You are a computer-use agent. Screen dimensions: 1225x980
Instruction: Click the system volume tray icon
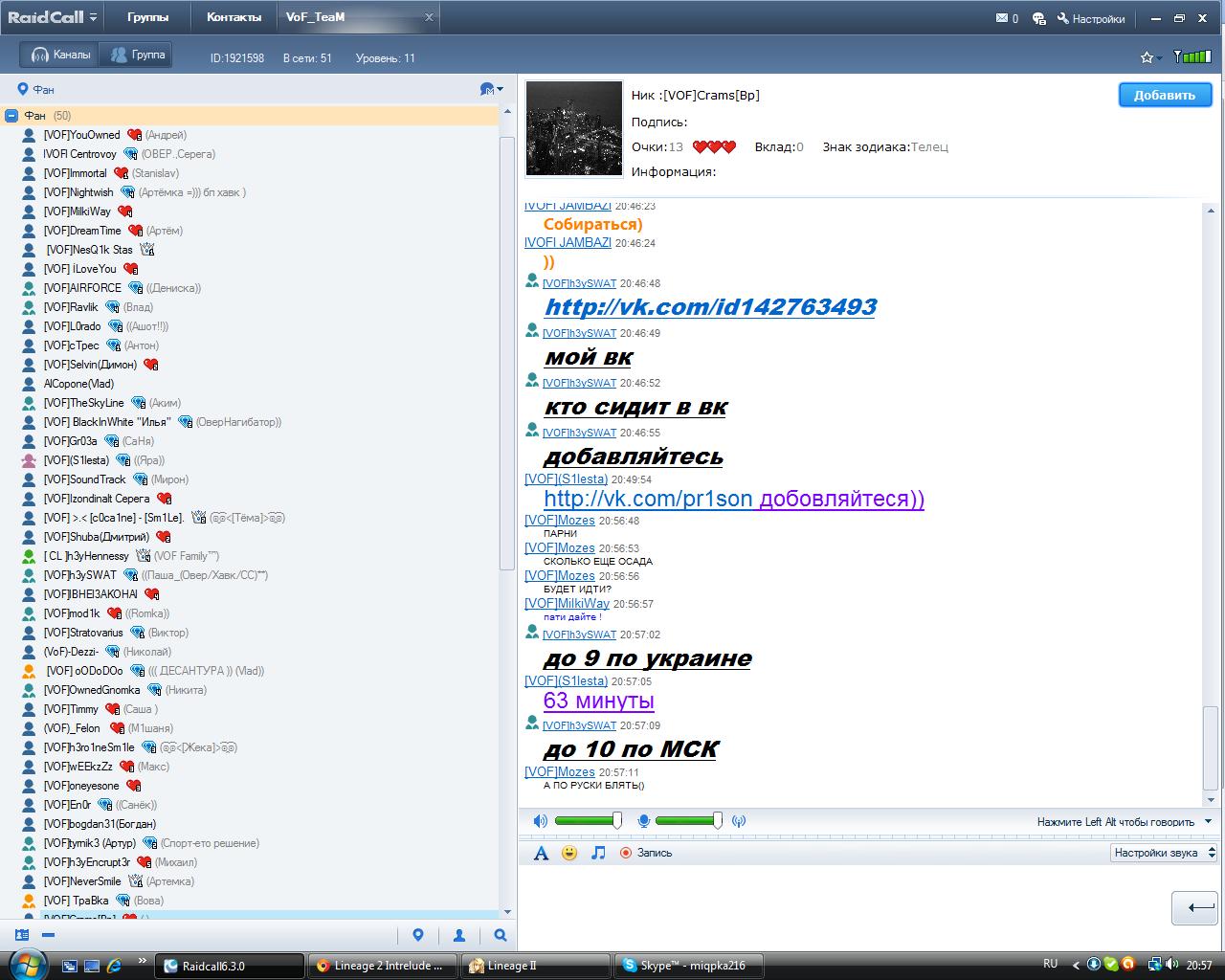[1173, 965]
